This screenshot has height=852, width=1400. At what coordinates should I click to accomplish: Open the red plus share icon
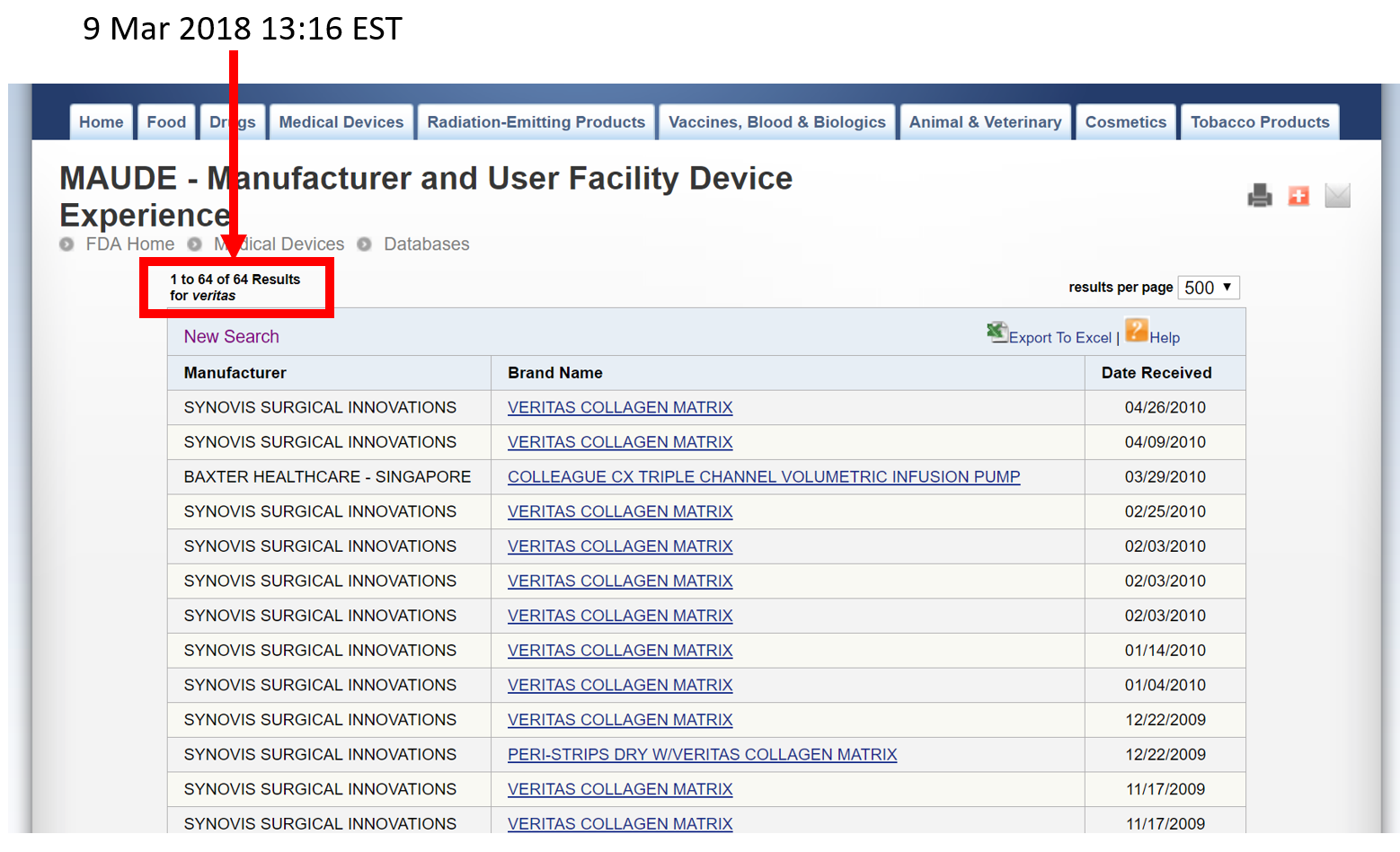(x=1298, y=195)
